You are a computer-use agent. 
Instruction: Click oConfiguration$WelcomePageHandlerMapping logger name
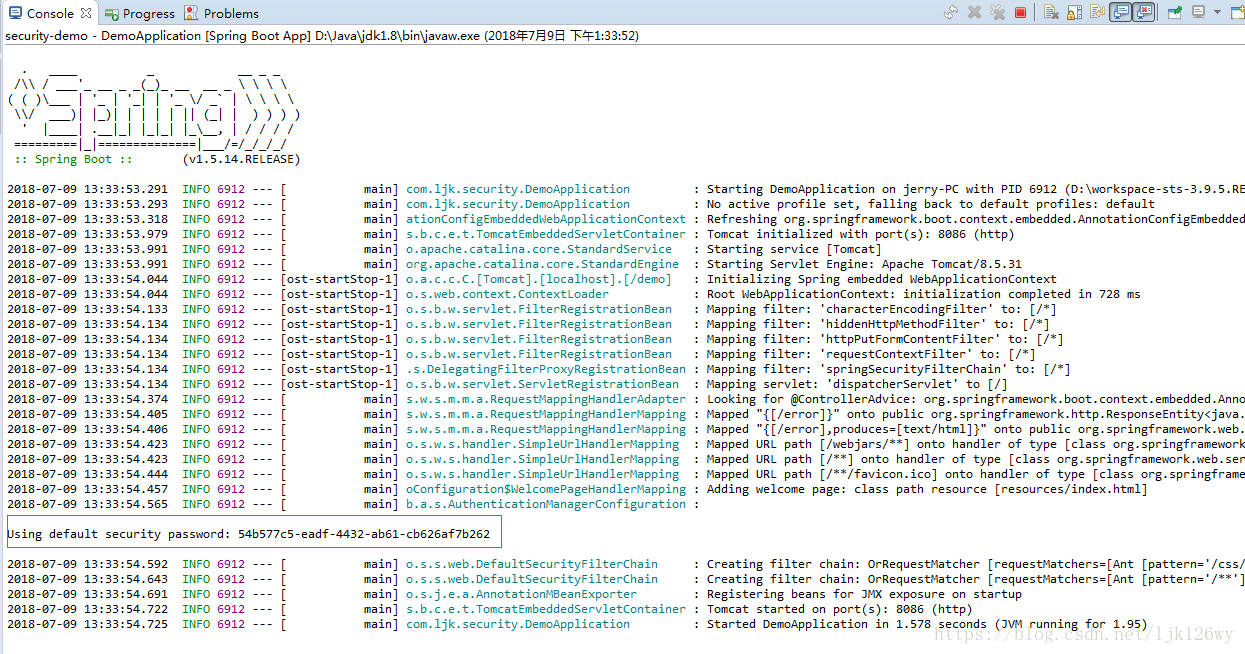click(x=546, y=489)
